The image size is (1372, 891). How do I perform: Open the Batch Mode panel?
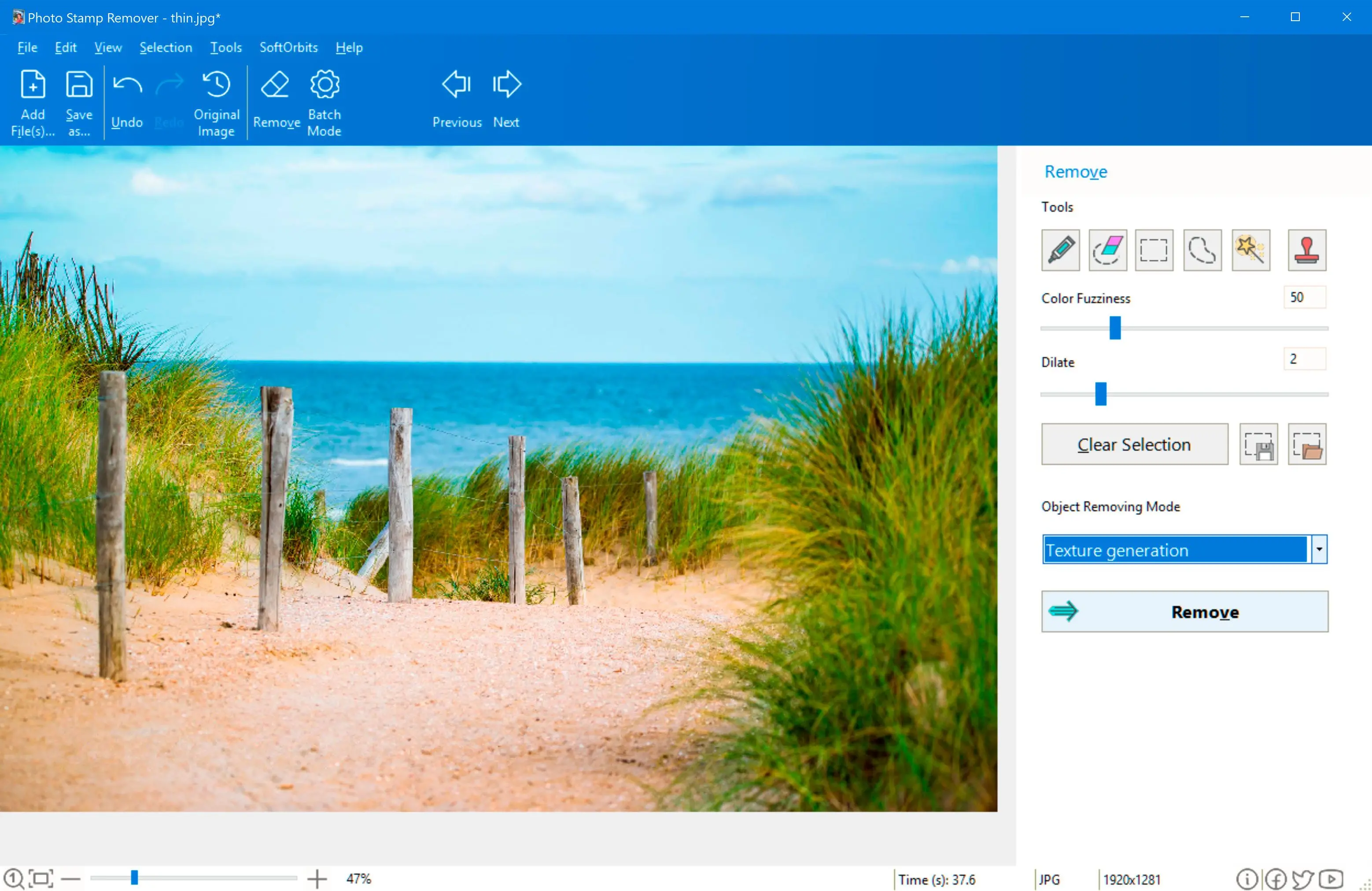click(x=323, y=99)
